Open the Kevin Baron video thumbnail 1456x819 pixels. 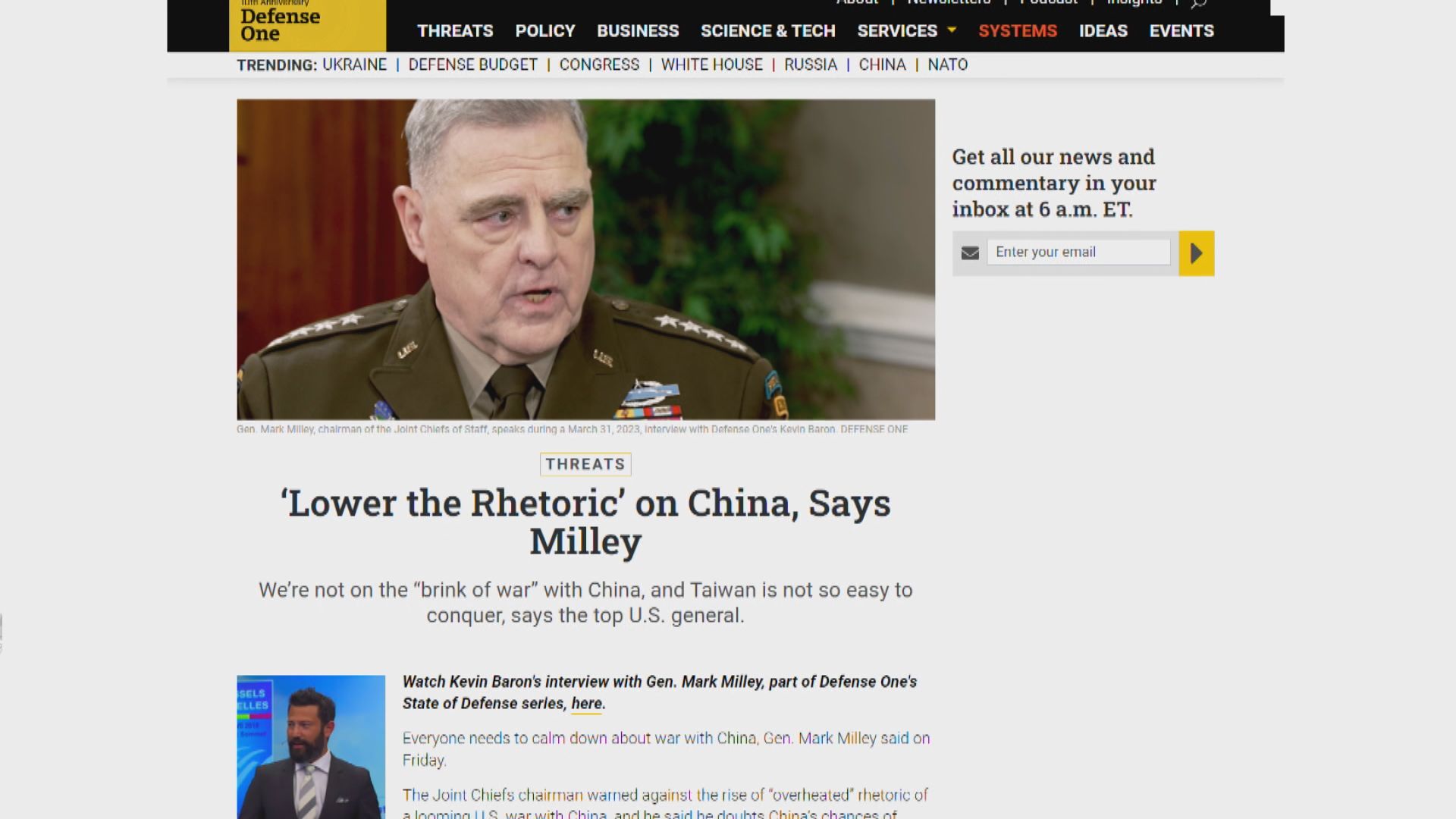point(311,746)
